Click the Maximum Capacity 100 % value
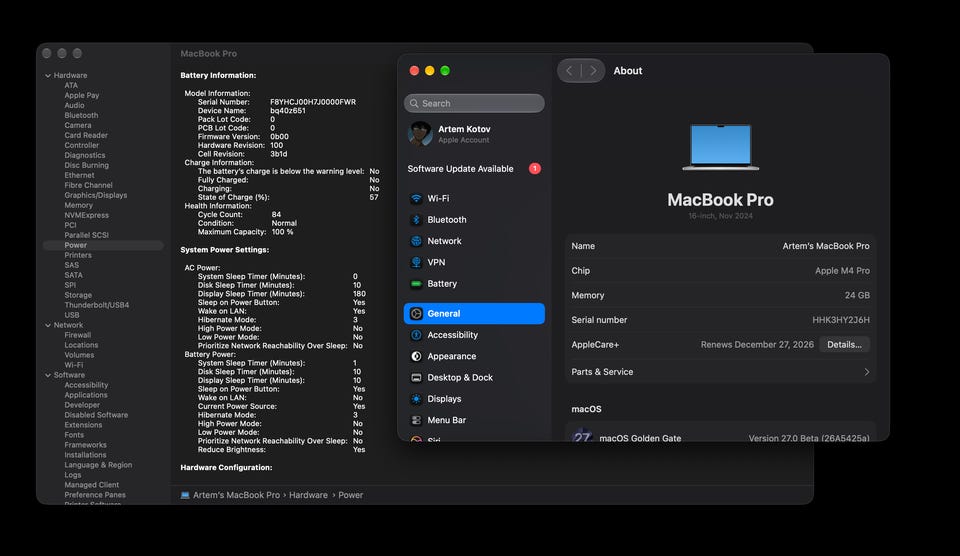The image size is (960, 556). (x=282, y=232)
